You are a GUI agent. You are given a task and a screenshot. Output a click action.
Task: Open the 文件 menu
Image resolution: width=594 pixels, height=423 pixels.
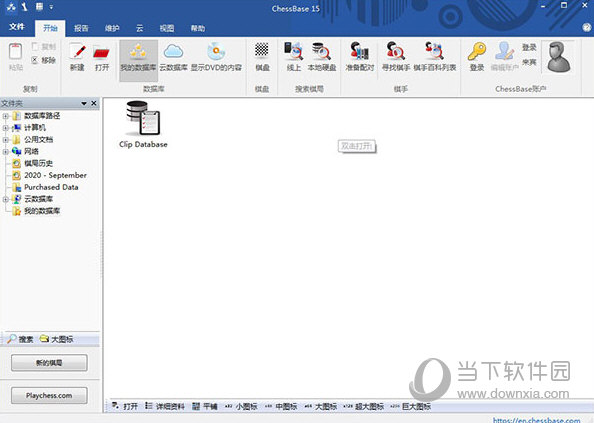coord(17,27)
